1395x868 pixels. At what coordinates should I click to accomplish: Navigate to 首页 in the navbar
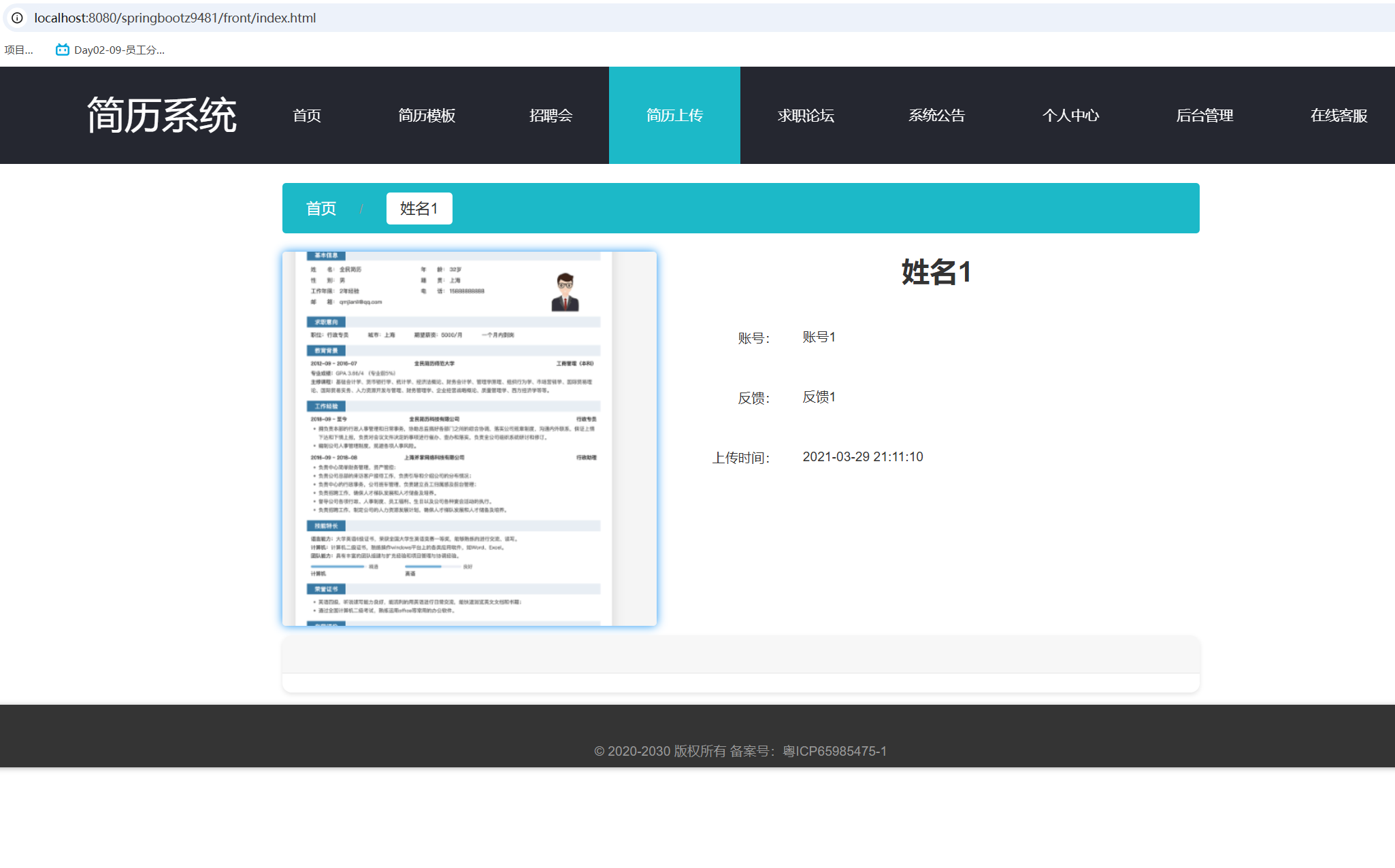[x=307, y=115]
